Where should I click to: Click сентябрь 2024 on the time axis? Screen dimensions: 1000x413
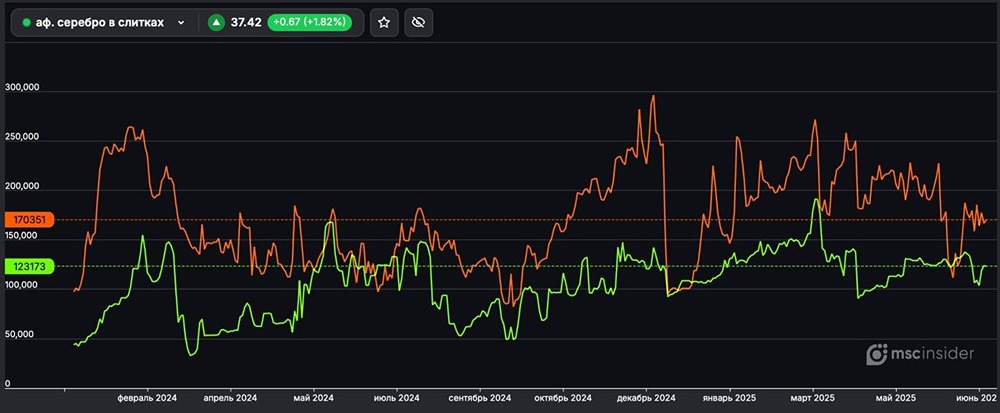pos(480,398)
